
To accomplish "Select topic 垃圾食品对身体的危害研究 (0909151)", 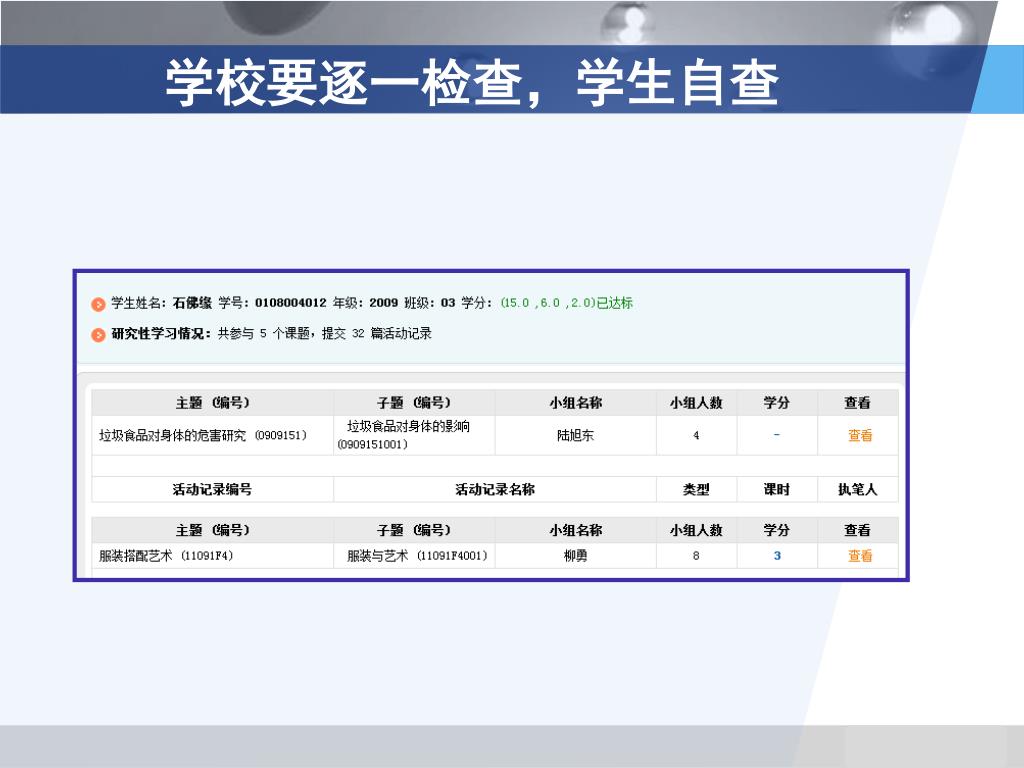I will click(x=203, y=436).
